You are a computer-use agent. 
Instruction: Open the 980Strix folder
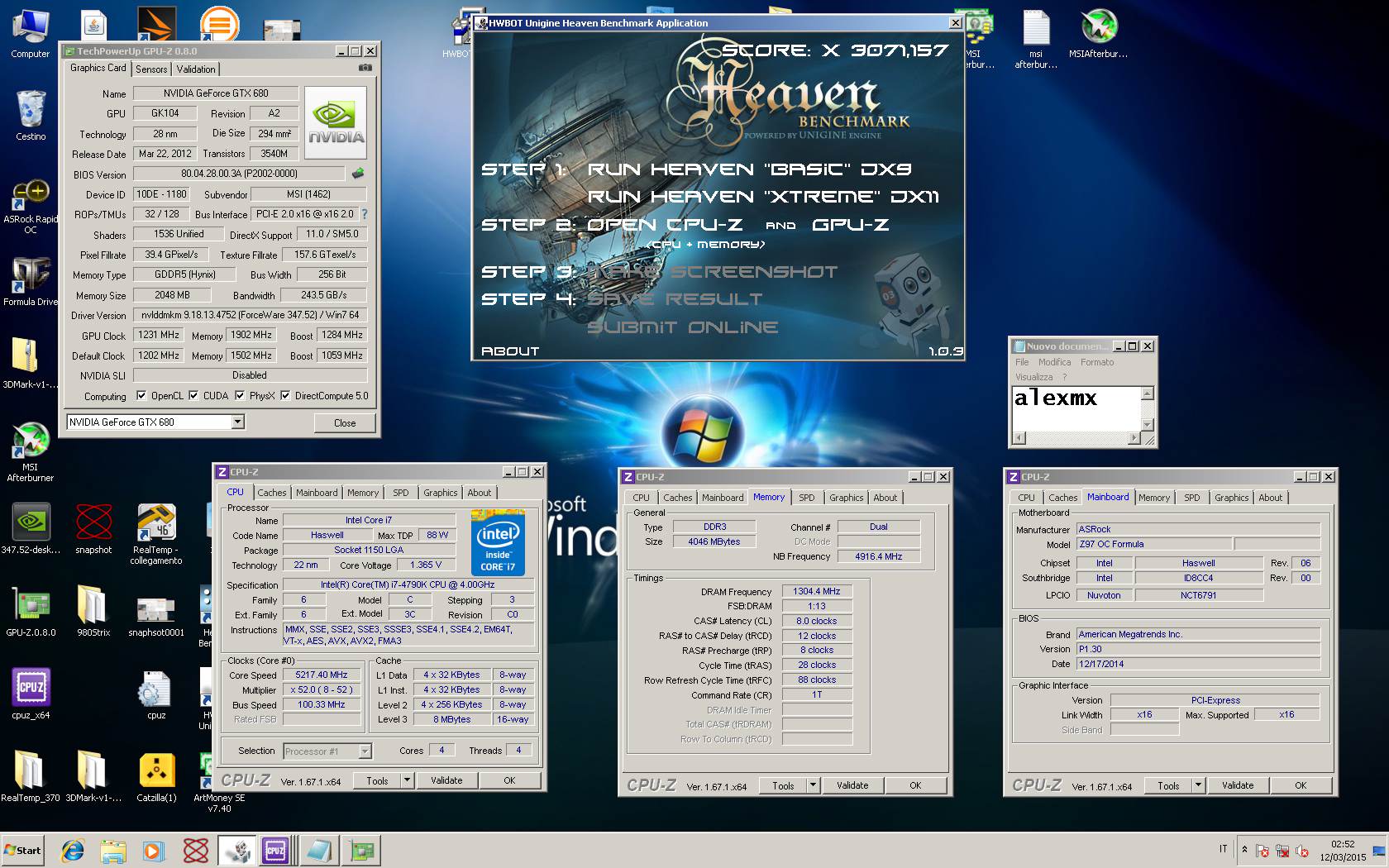point(93,612)
